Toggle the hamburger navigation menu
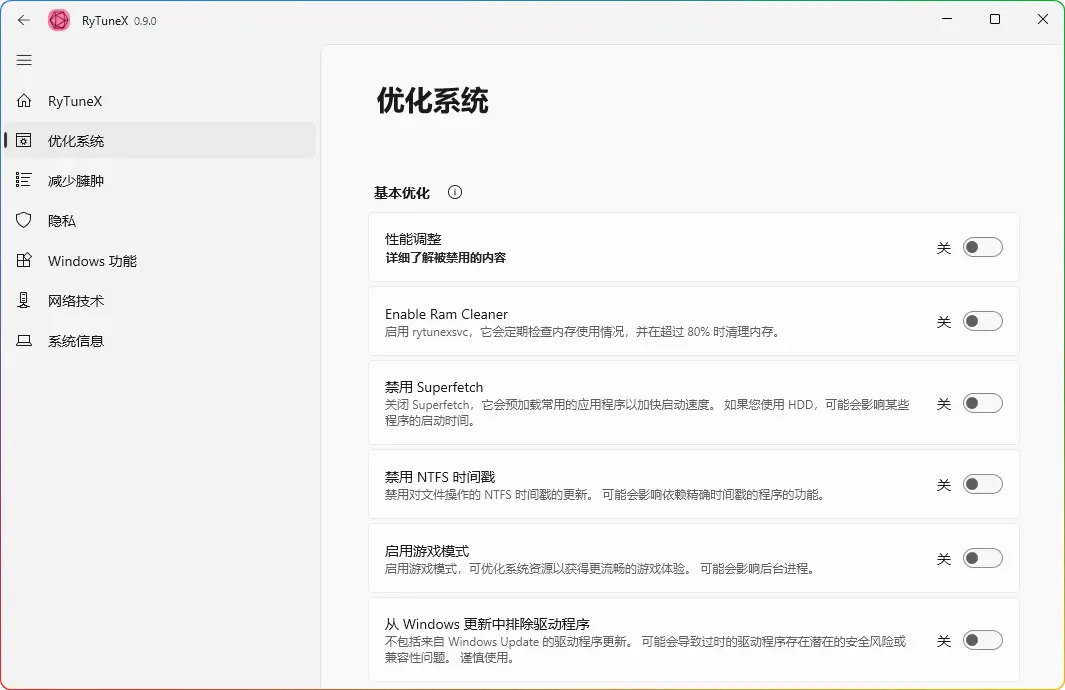The height and width of the screenshot is (690, 1065). click(x=24, y=60)
